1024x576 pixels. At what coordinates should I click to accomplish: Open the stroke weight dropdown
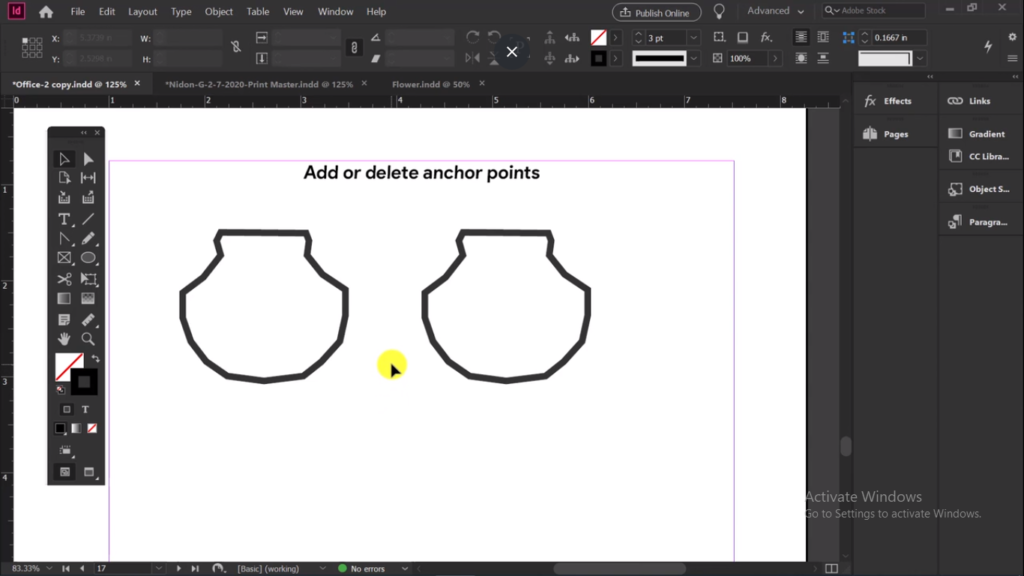click(x=694, y=38)
